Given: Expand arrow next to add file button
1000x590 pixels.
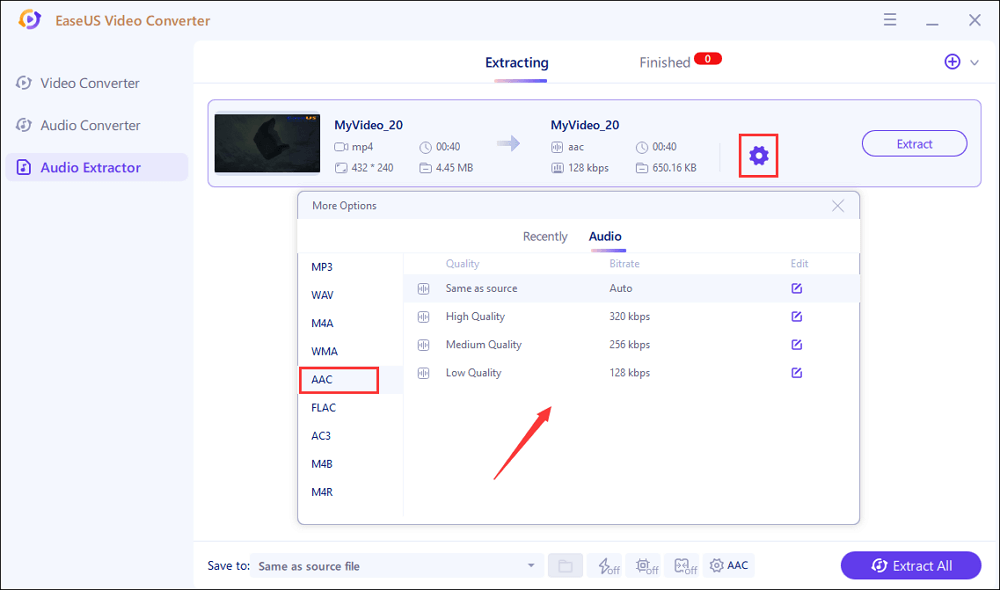Looking at the screenshot, I should coord(974,62).
